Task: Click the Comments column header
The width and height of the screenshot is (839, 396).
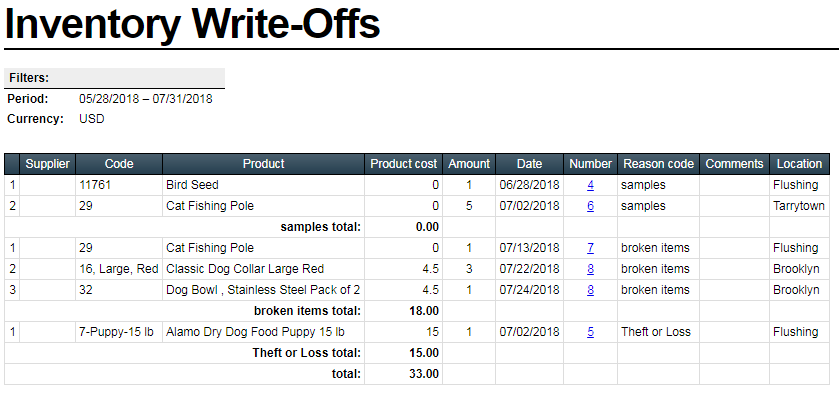Action: coord(734,164)
